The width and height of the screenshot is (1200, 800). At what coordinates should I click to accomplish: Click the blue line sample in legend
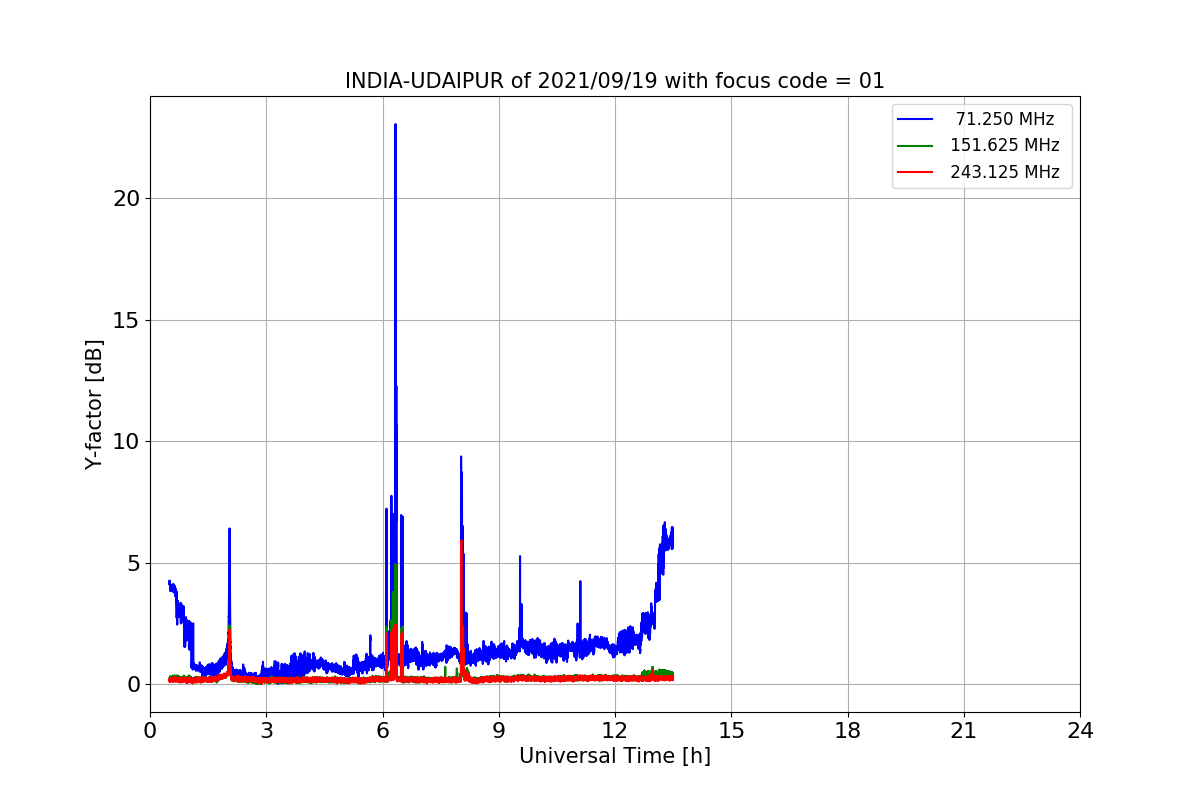click(915, 119)
